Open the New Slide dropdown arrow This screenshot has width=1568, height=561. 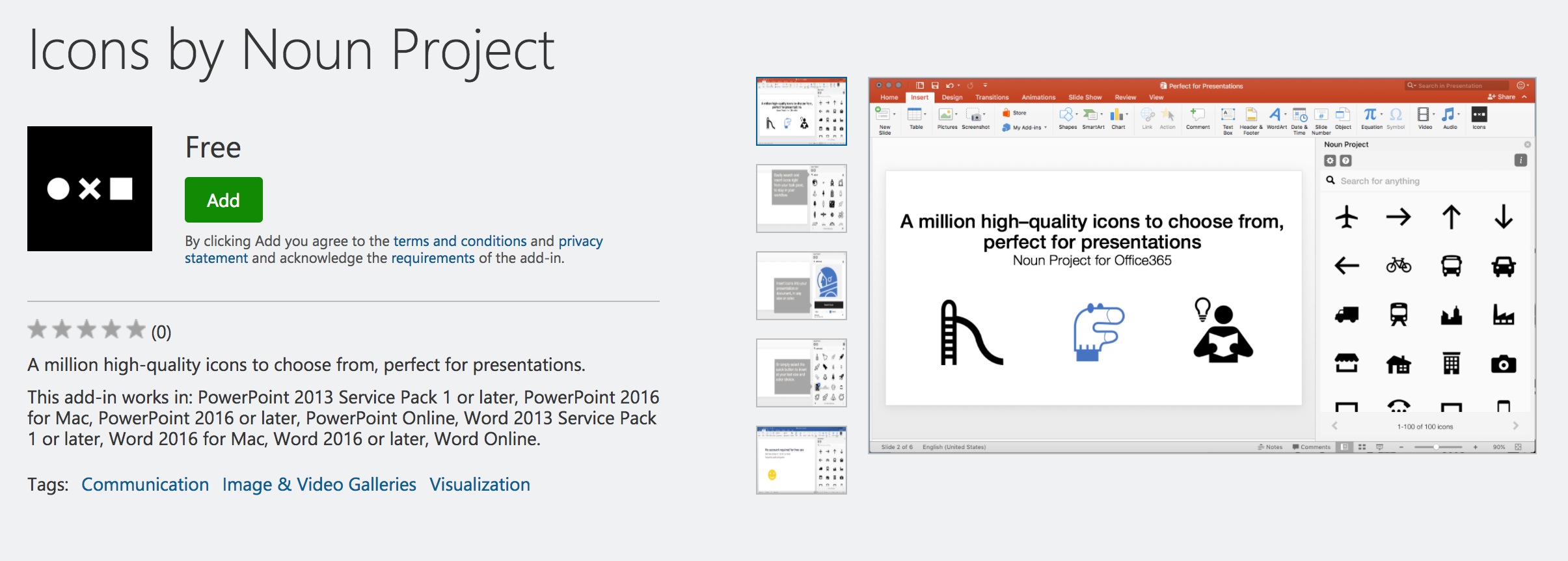895,114
